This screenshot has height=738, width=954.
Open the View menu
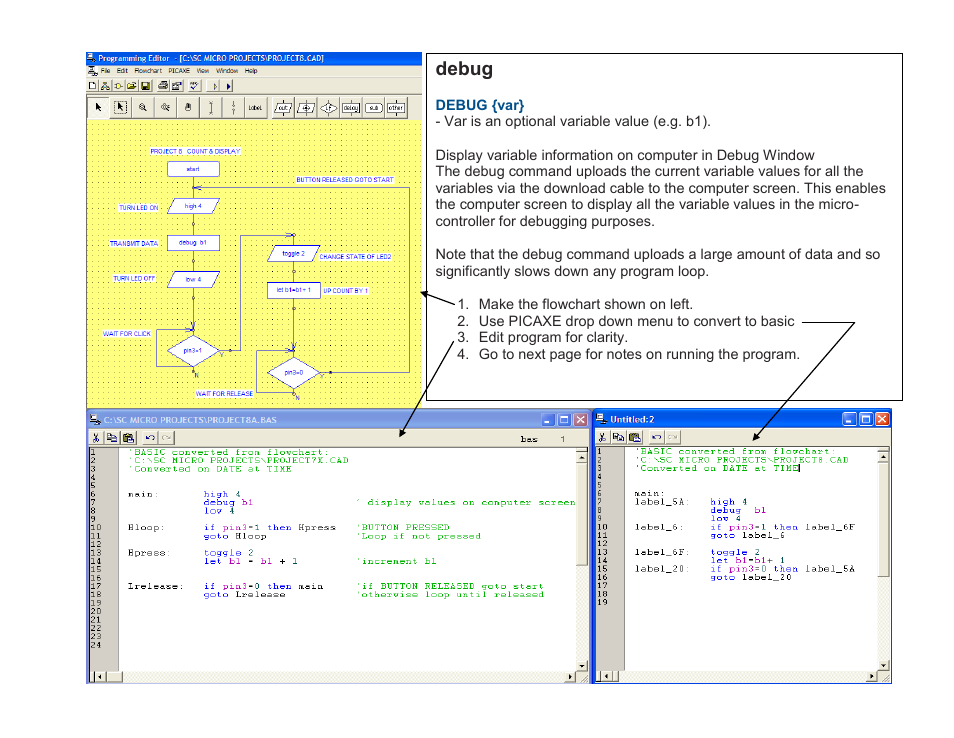203,71
